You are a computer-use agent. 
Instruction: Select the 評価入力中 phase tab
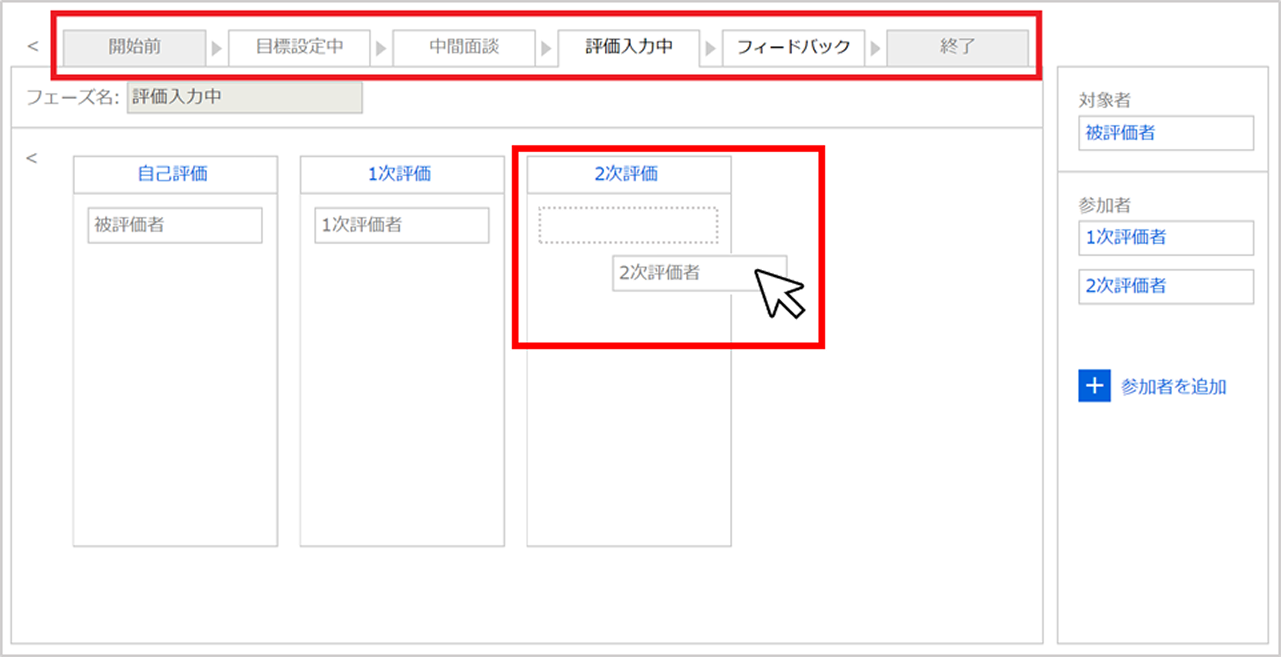pyautogui.click(x=628, y=47)
